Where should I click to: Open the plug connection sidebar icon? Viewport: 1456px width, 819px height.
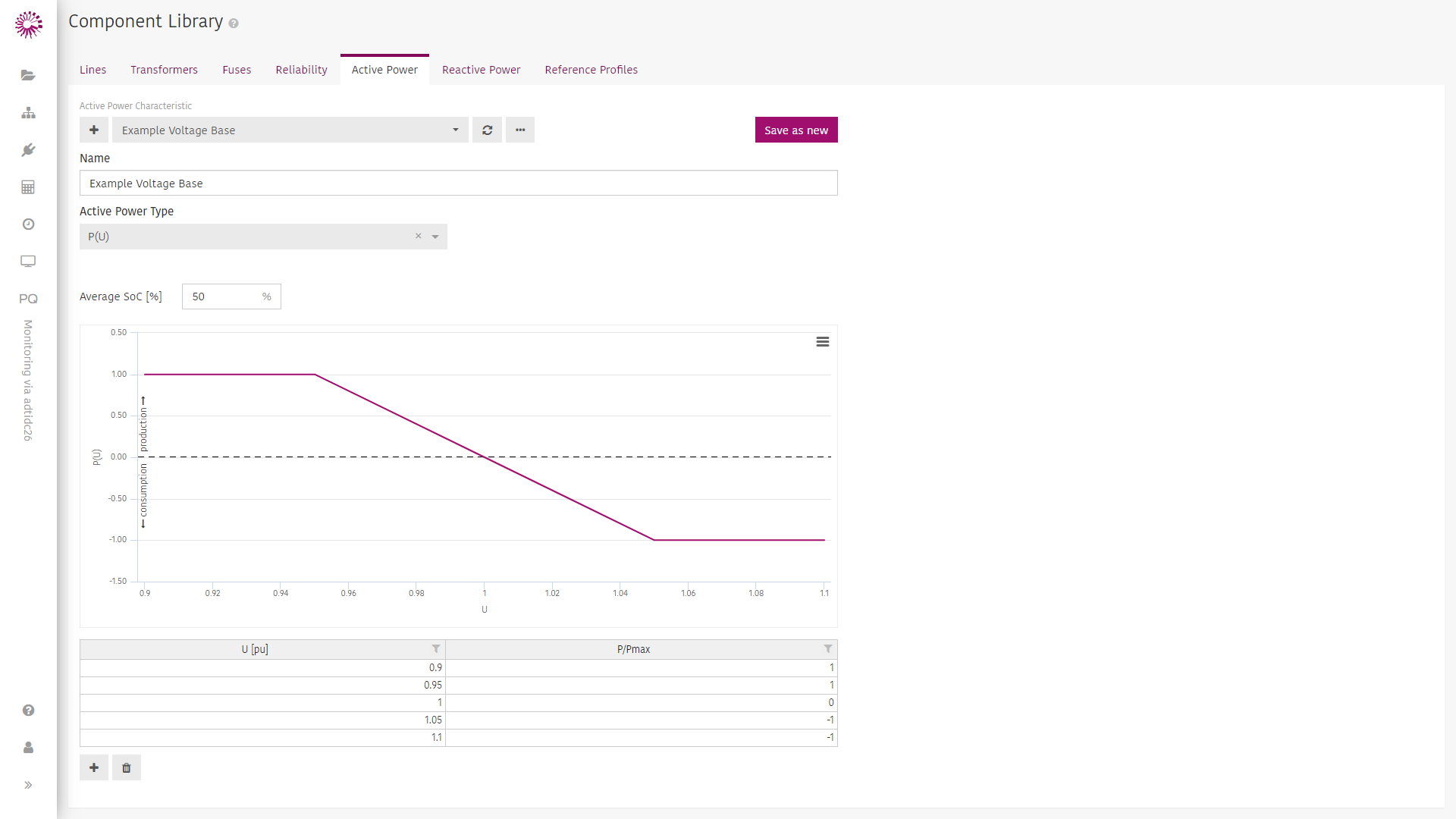28,149
